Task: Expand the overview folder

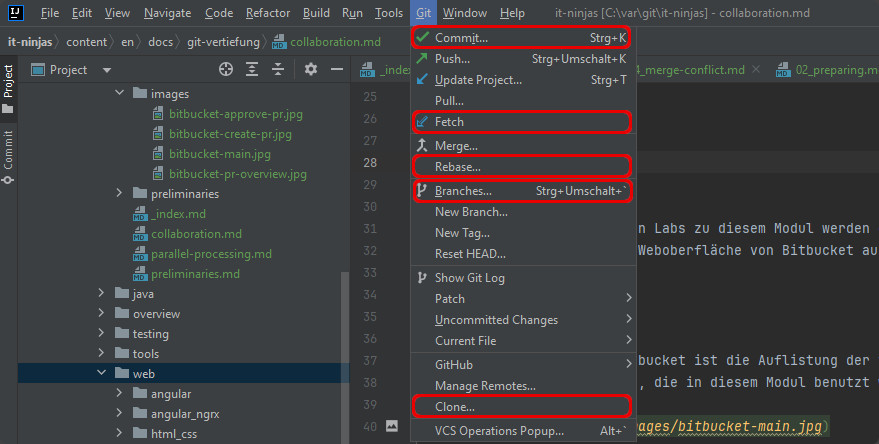Action: click(x=101, y=313)
